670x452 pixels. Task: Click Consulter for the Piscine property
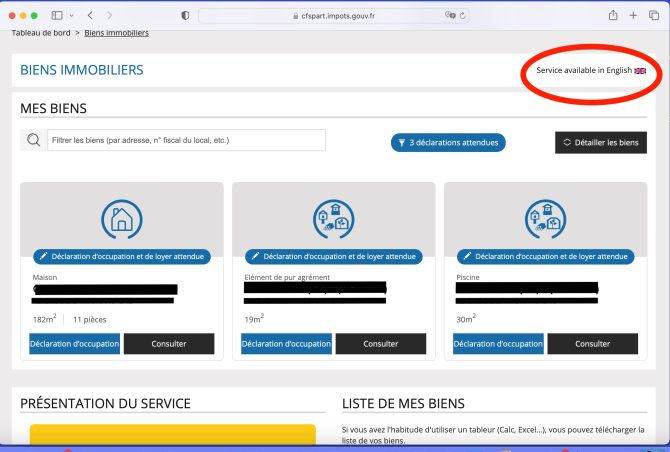point(592,343)
